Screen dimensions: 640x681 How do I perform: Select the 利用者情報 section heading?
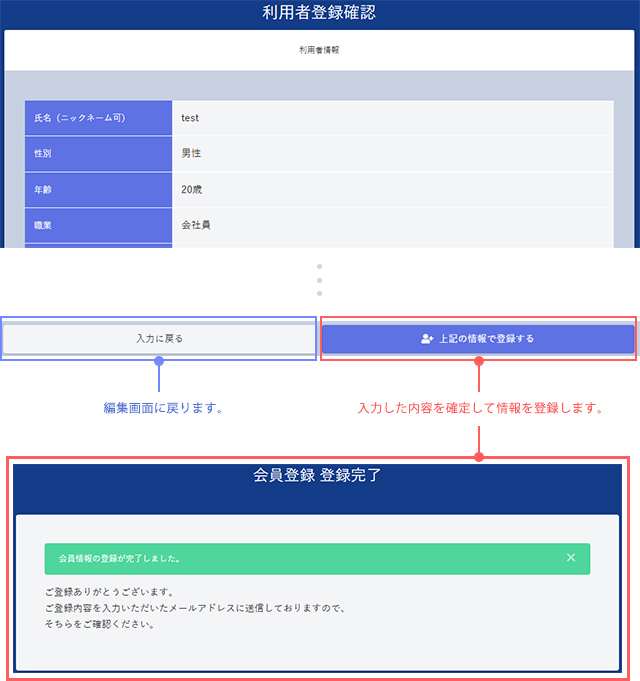click(x=319, y=50)
